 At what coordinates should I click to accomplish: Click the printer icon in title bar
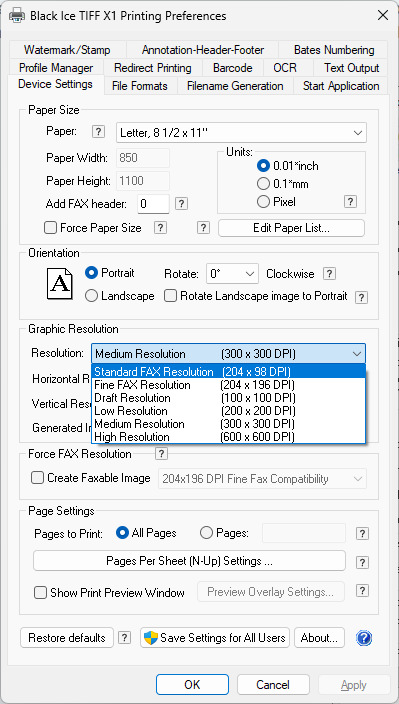(17, 16)
